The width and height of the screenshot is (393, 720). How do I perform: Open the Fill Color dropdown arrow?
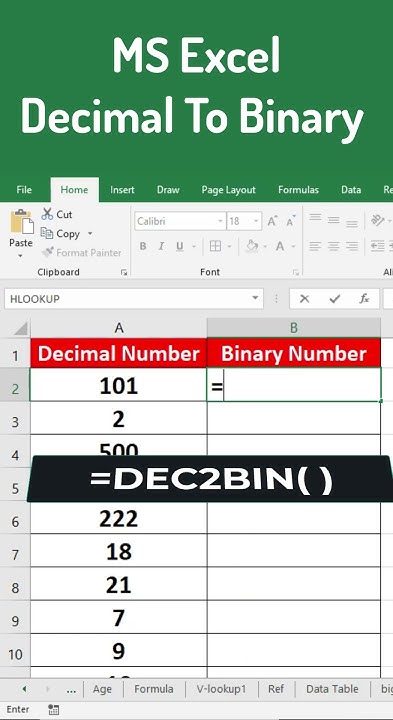pyautogui.click(x=265, y=247)
